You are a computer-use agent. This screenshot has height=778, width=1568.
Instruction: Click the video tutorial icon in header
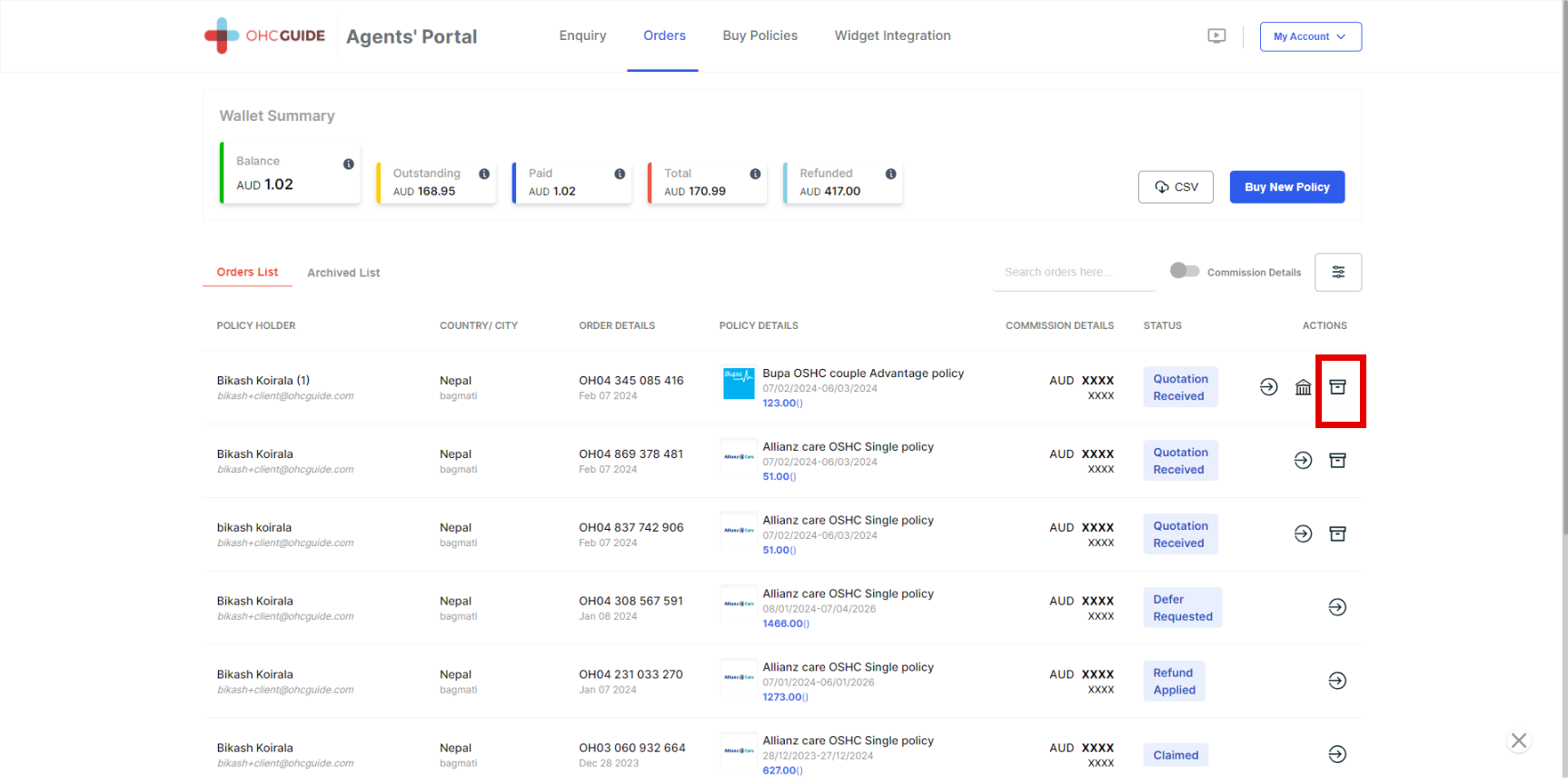click(x=1216, y=36)
